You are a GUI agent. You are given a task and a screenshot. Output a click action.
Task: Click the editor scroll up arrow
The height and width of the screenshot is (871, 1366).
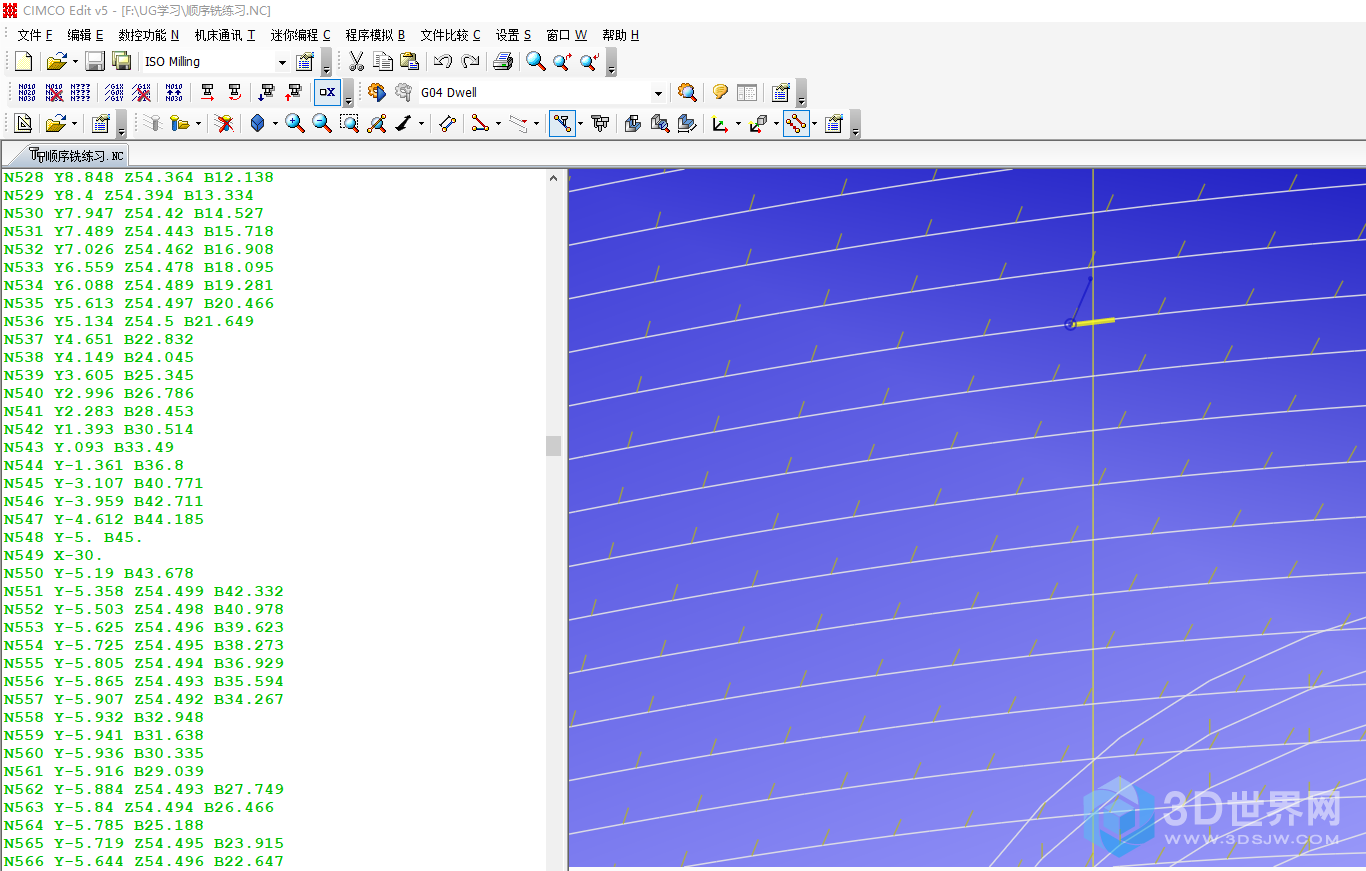(554, 178)
